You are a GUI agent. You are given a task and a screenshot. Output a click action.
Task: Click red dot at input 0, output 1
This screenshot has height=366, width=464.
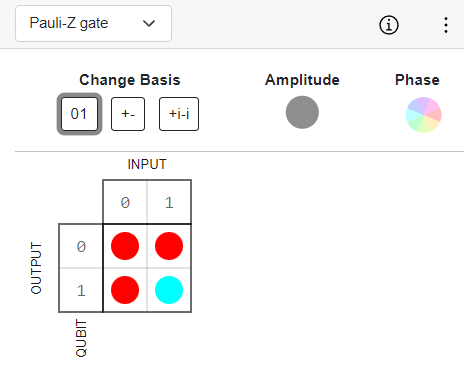pos(125,290)
